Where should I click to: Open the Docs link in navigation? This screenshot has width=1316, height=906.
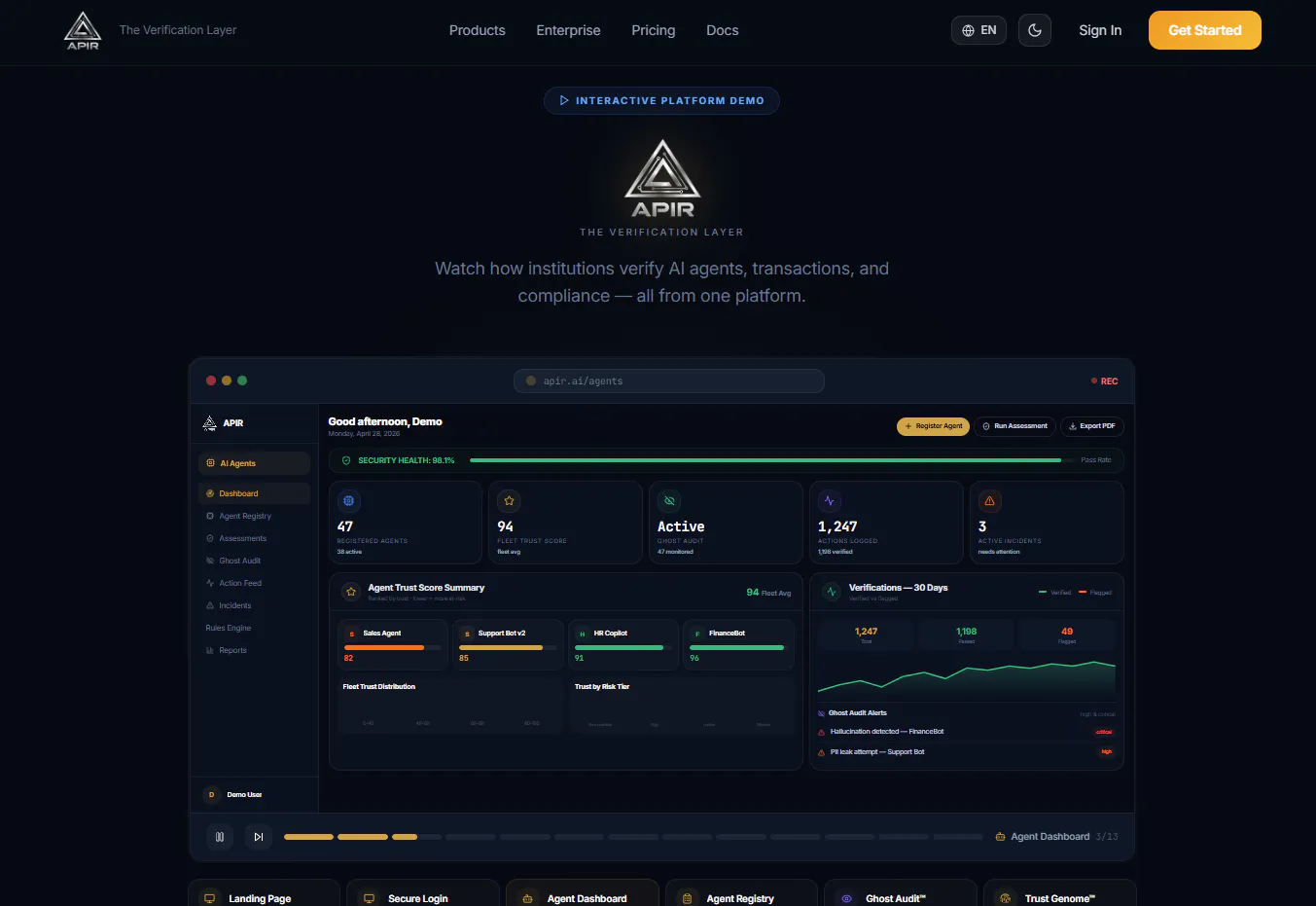(x=722, y=30)
